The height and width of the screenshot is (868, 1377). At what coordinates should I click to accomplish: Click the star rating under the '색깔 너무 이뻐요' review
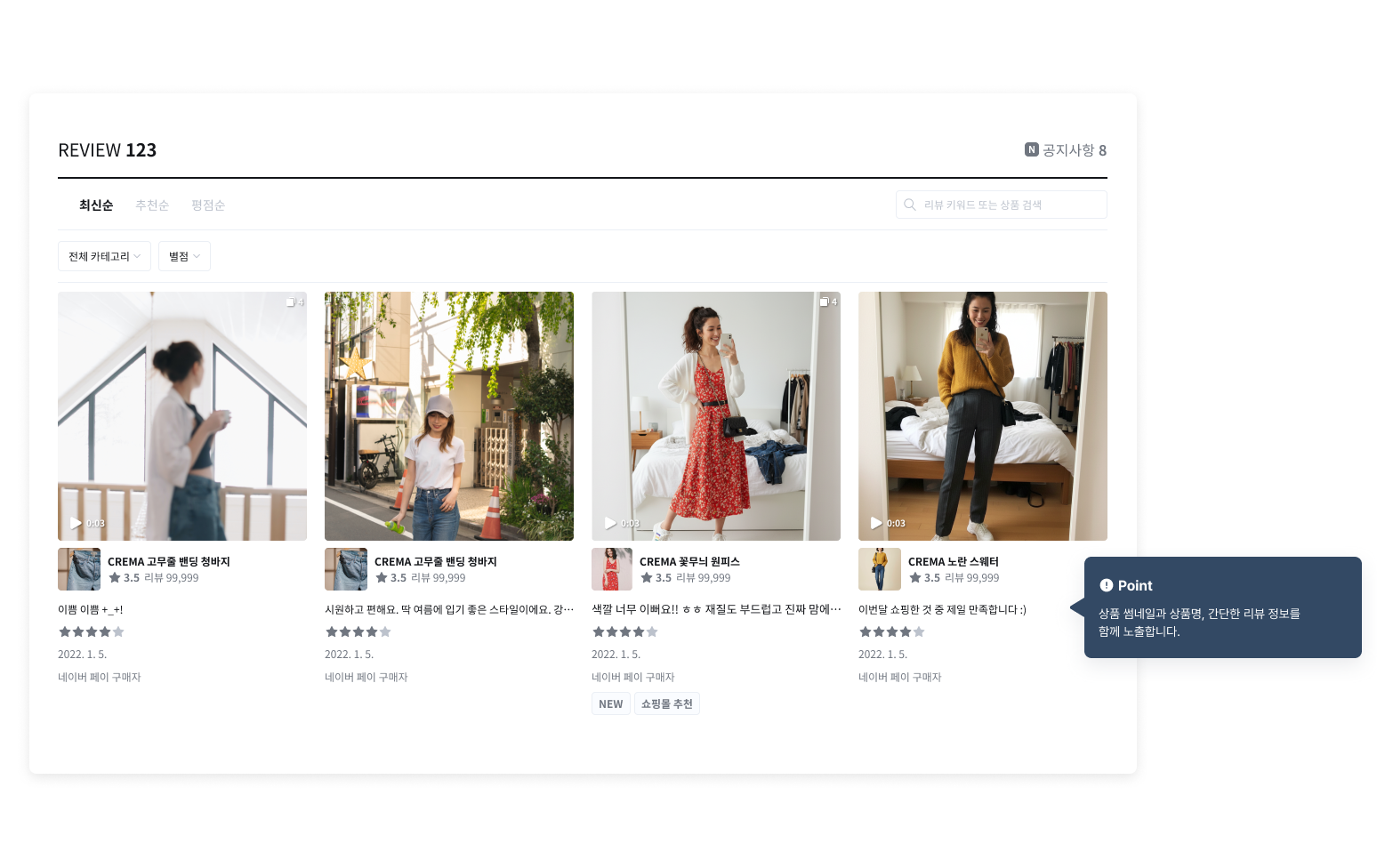click(x=625, y=632)
